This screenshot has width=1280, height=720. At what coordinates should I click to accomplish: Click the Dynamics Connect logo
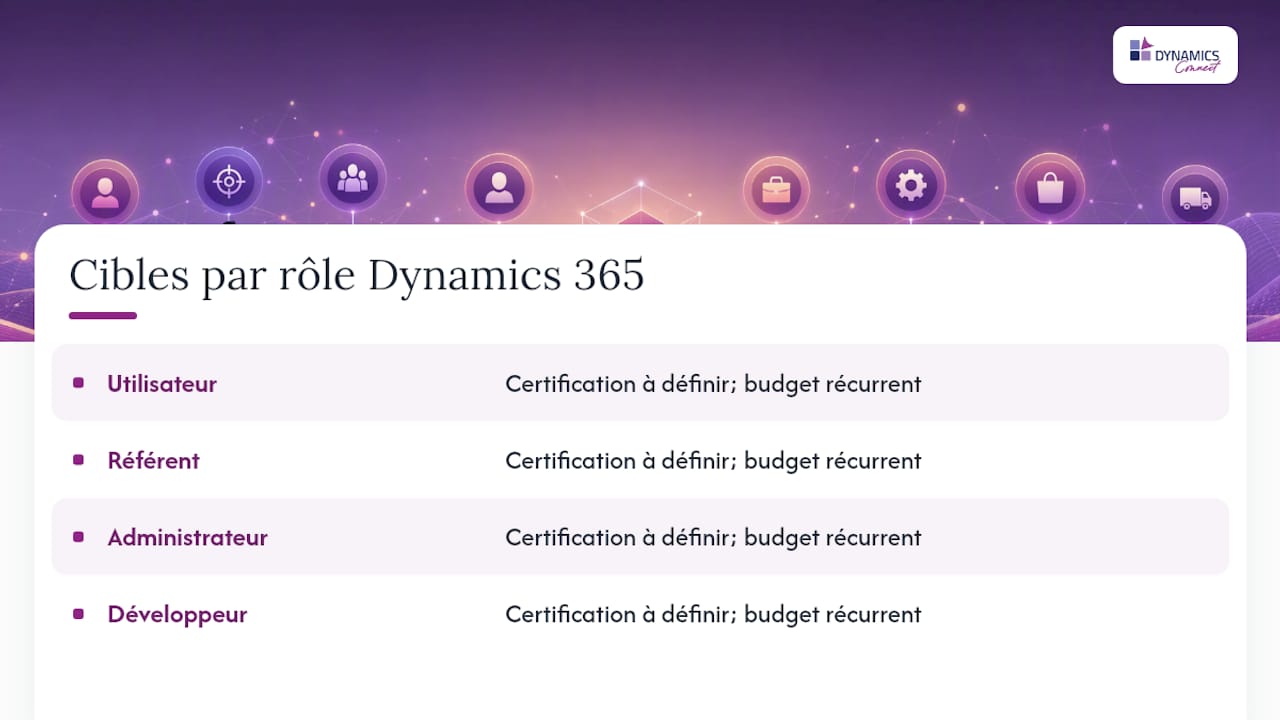[x=1175, y=55]
